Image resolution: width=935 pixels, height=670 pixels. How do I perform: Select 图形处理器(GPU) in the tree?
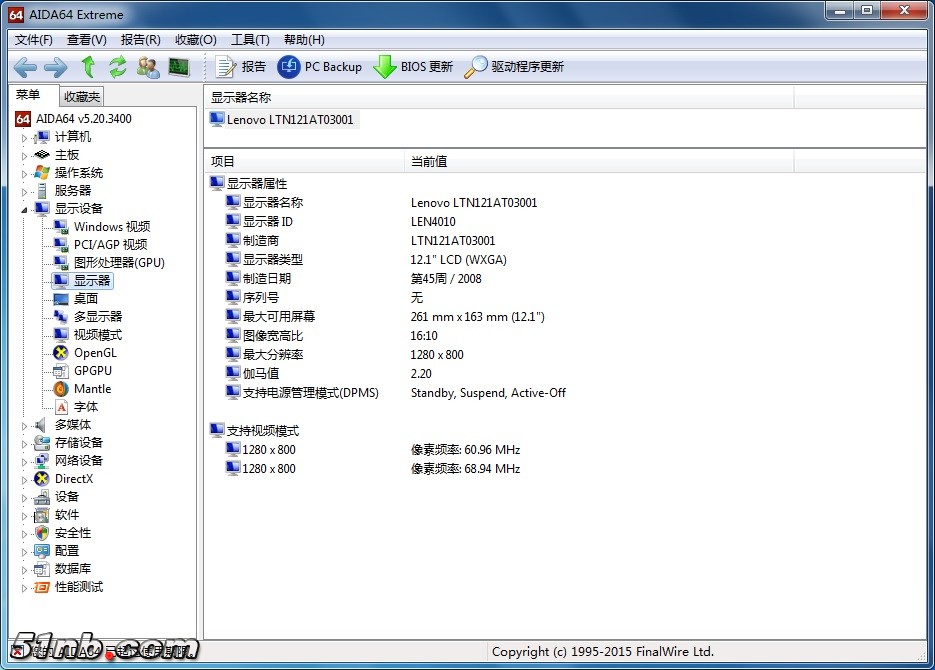click(118, 263)
